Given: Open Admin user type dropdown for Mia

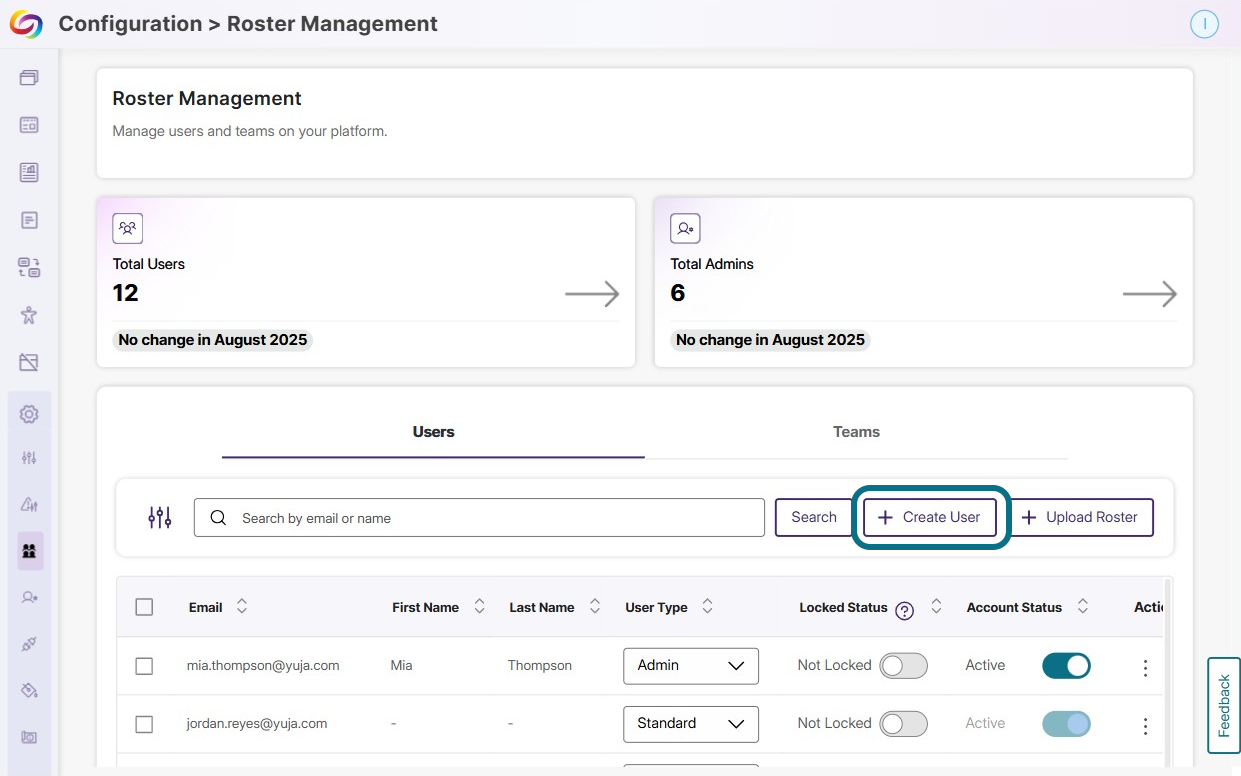Looking at the screenshot, I should (x=691, y=666).
